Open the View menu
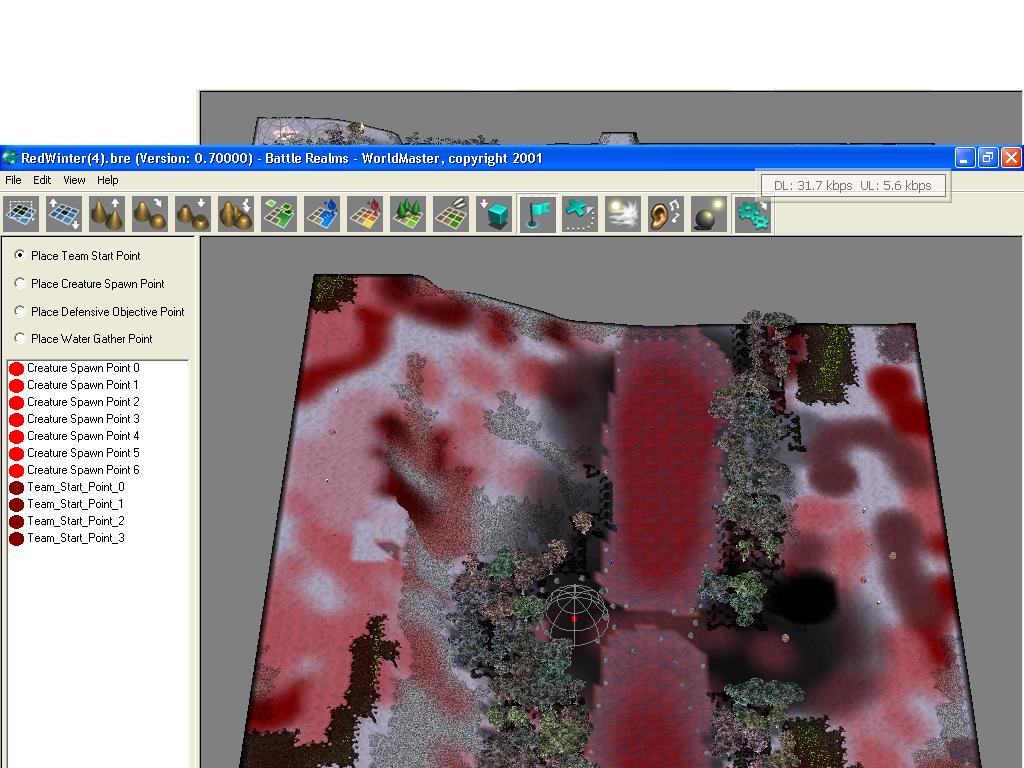Image resolution: width=1024 pixels, height=768 pixels. [74, 180]
